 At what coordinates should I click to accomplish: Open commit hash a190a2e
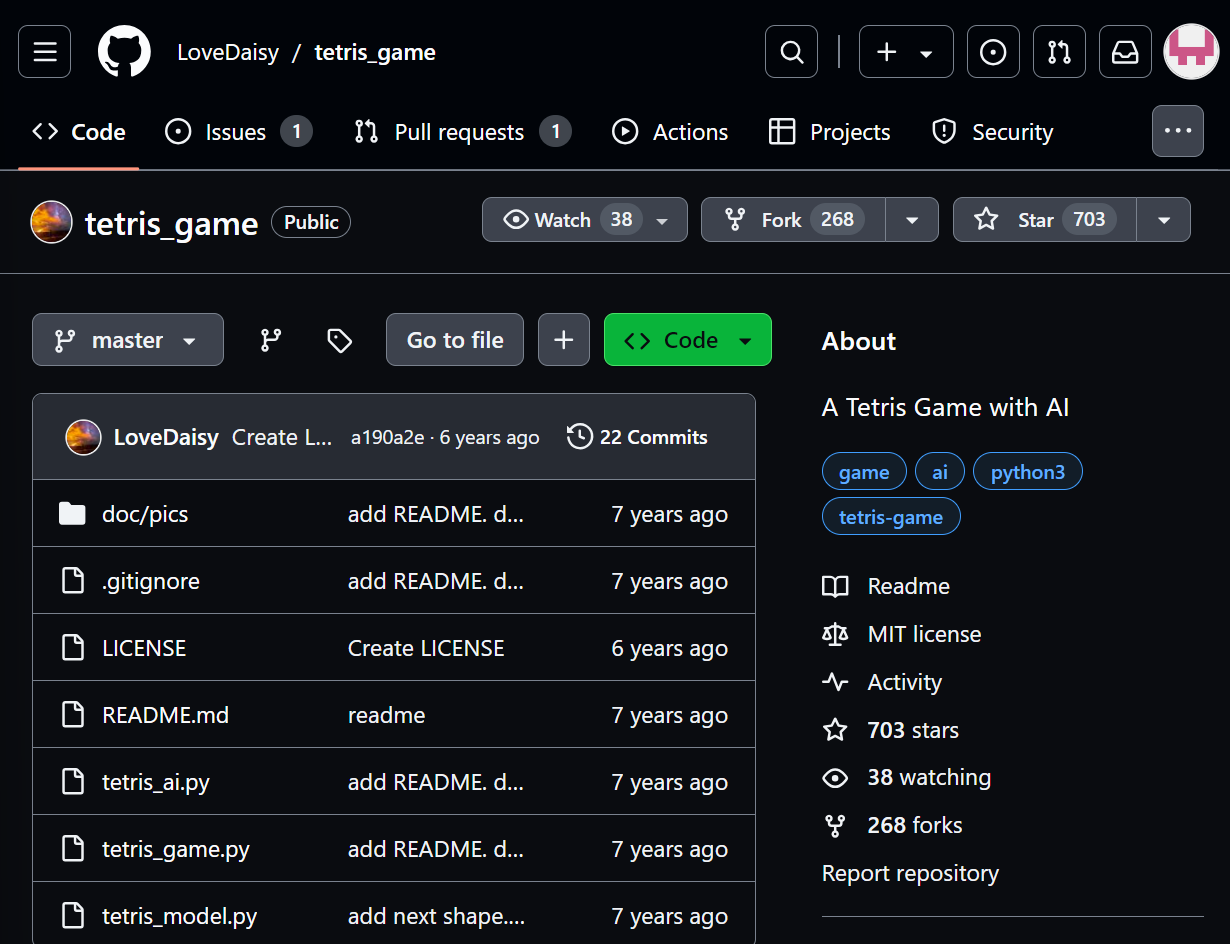coord(388,437)
